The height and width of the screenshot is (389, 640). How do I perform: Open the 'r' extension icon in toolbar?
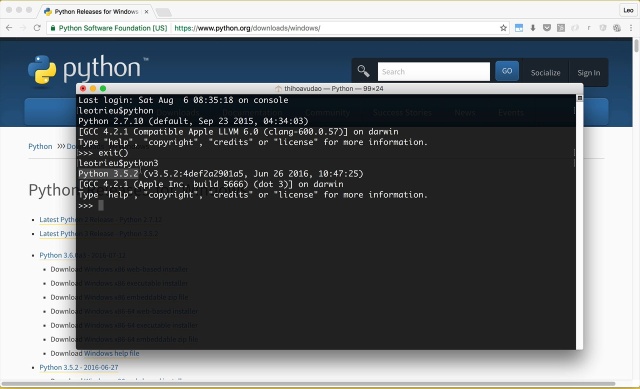[589, 28]
